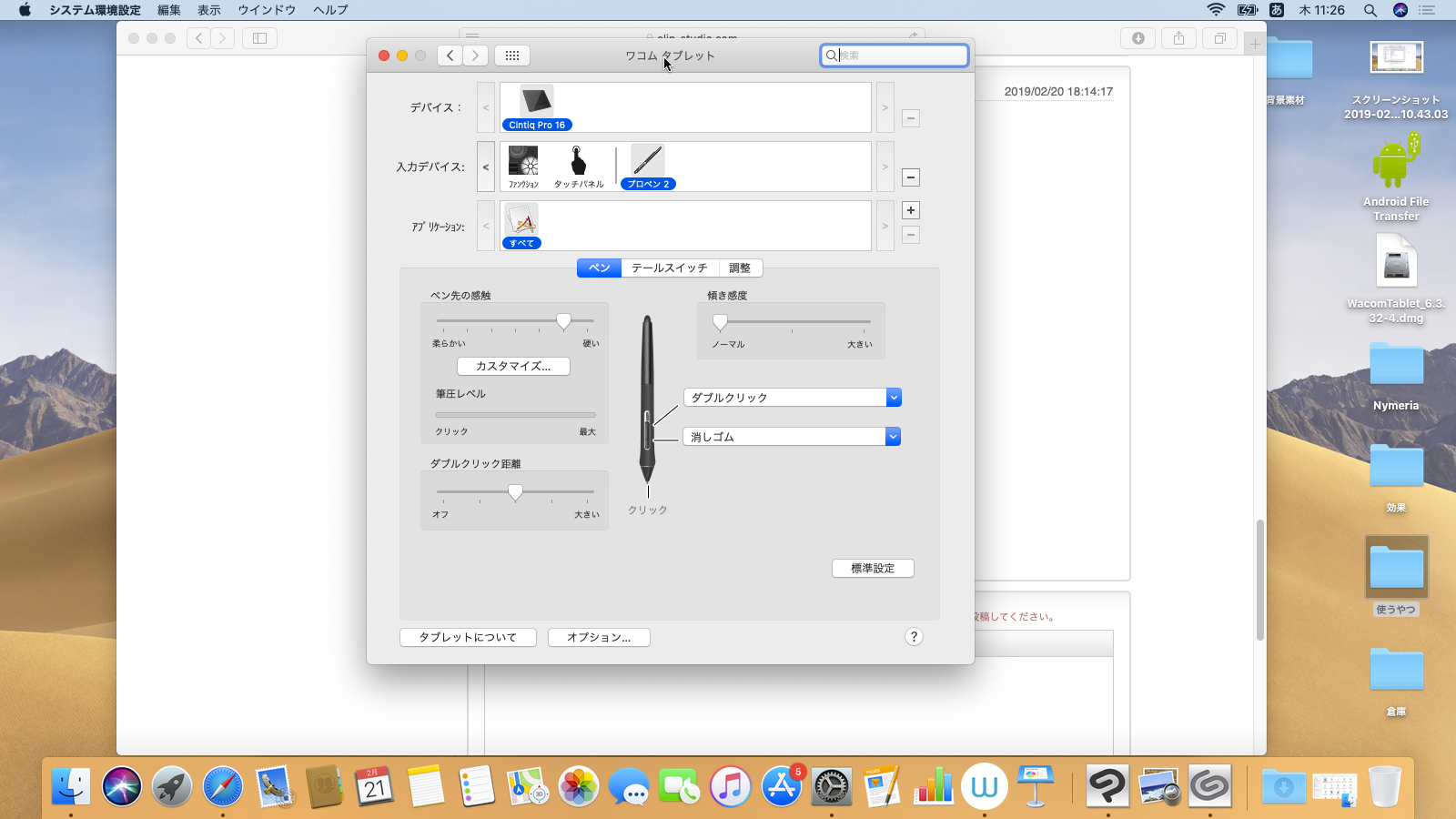
Task: Open the スクリーンショット file thumbnail on desktop
Action: tap(1396, 57)
